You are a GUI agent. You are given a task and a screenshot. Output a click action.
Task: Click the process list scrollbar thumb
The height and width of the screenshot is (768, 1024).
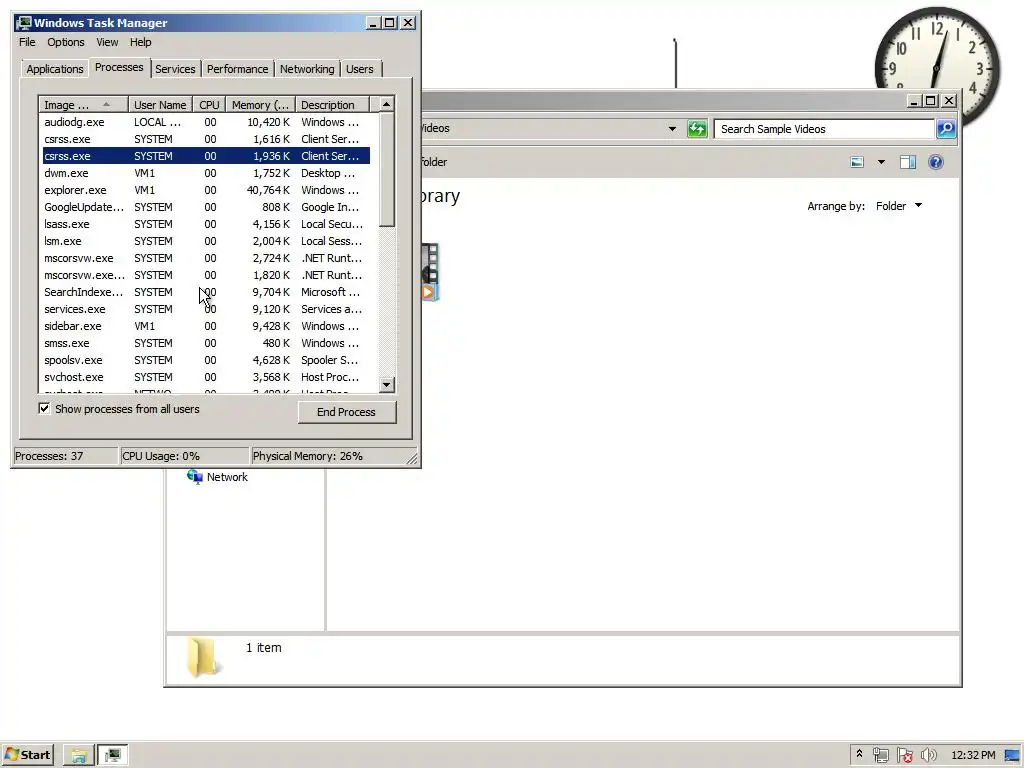[x=387, y=169]
